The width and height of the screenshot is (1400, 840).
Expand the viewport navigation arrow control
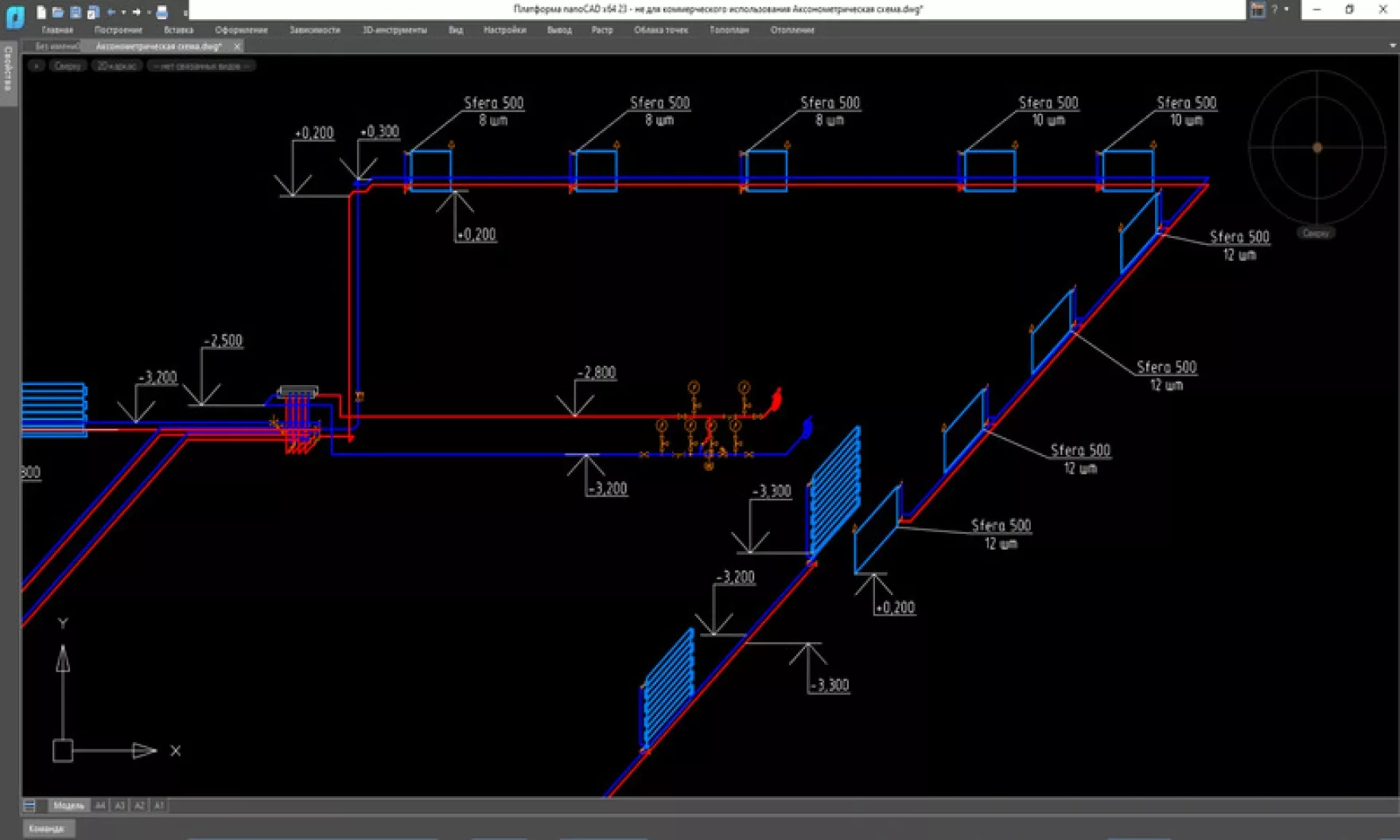point(36,65)
